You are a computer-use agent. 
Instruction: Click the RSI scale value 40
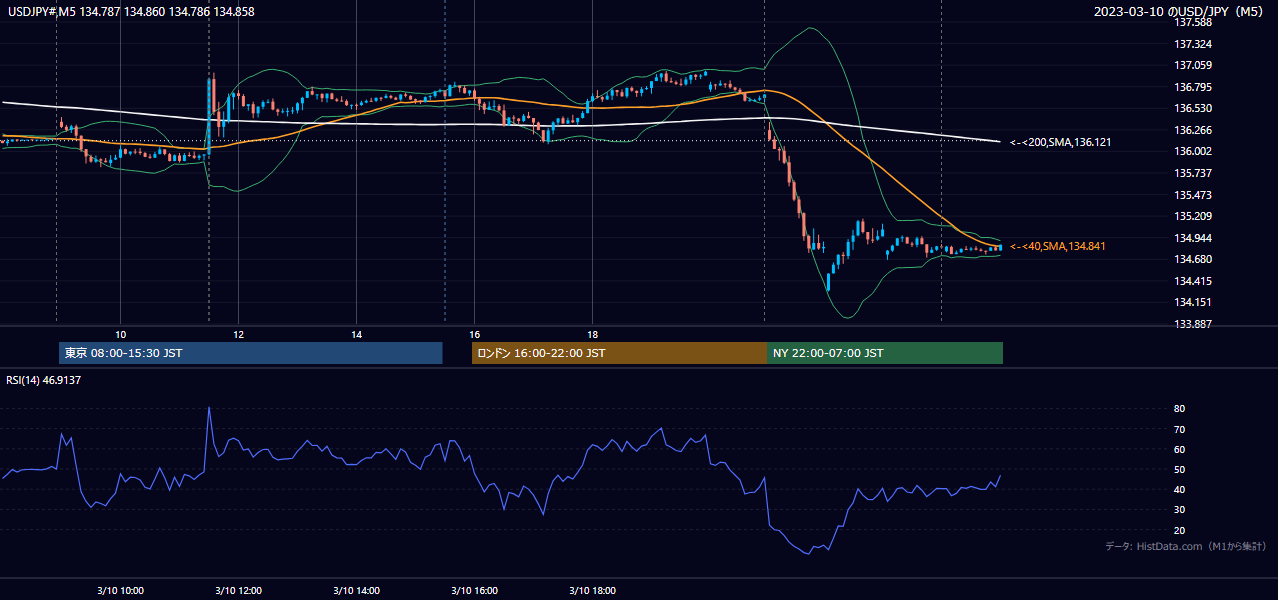click(1180, 489)
